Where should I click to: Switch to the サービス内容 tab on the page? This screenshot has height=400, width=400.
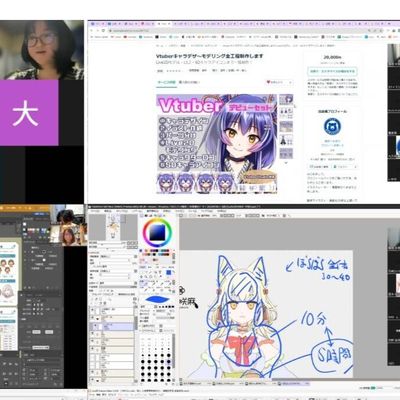click(x=166, y=82)
